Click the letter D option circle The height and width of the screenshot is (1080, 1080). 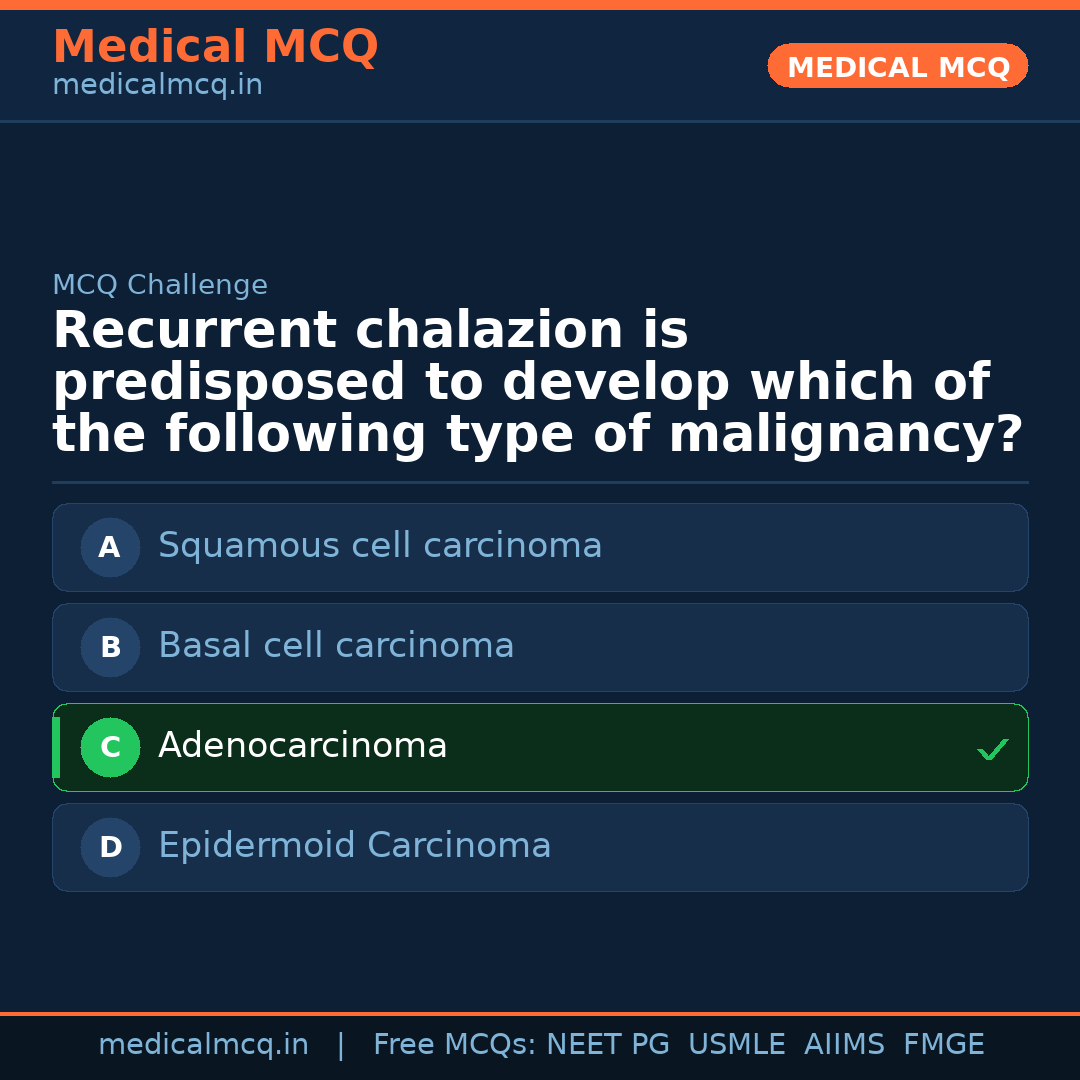(x=110, y=847)
